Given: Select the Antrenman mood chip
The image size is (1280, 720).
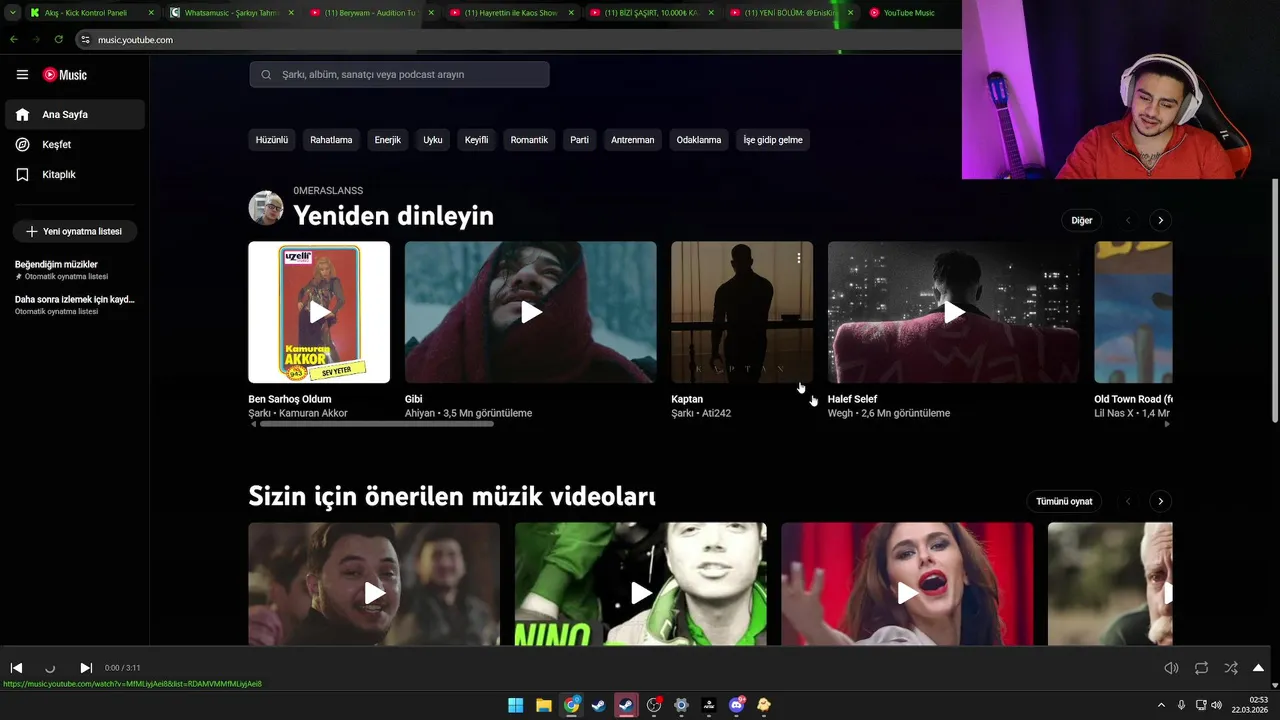Looking at the screenshot, I should [633, 140].
